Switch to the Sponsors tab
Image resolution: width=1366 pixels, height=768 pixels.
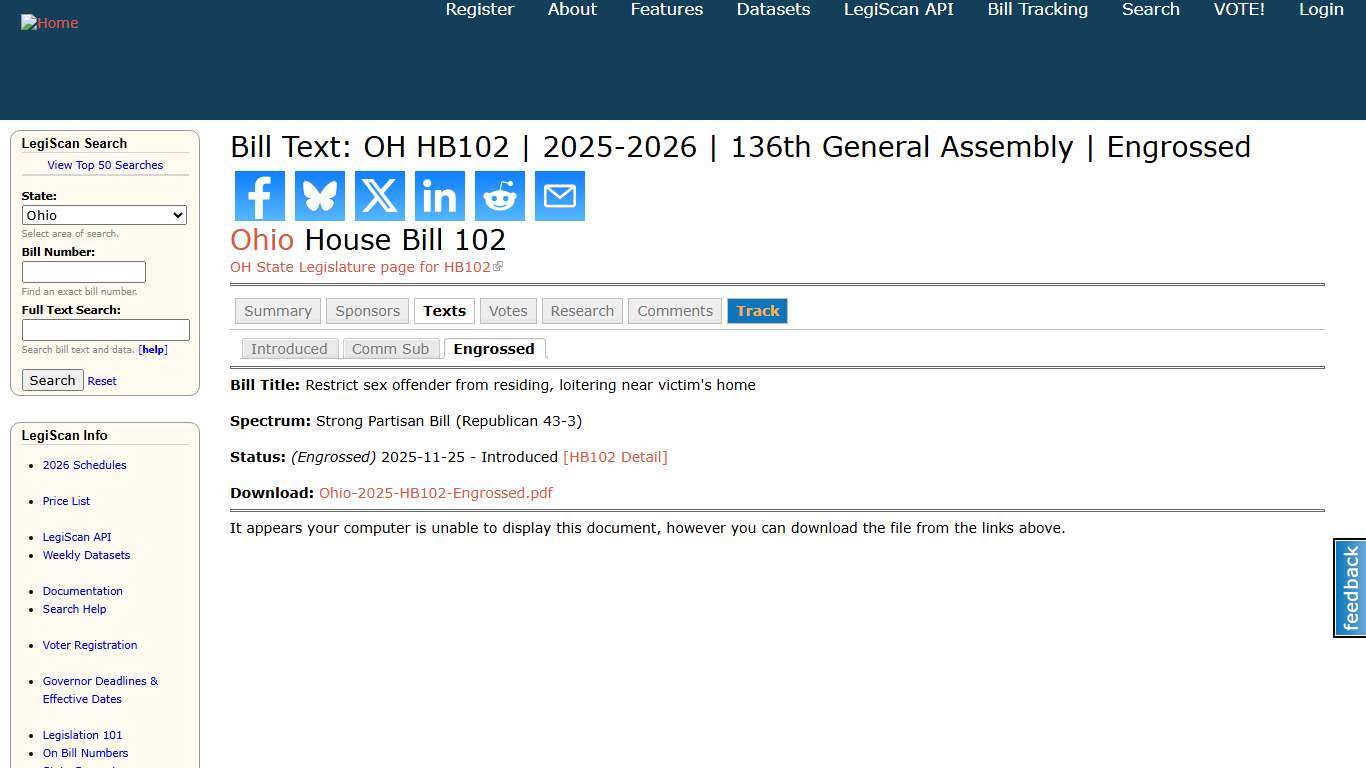[367, 311]
